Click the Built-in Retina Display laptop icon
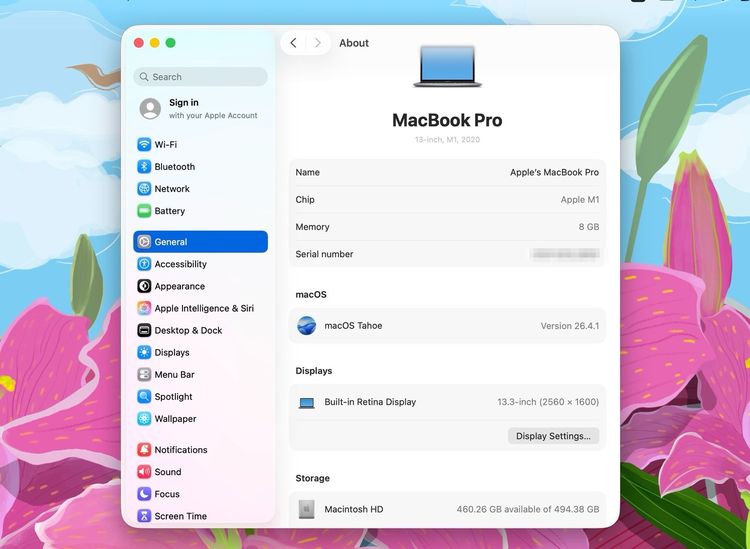Viewport: 750px width, 549px height. tap(307, 403)
